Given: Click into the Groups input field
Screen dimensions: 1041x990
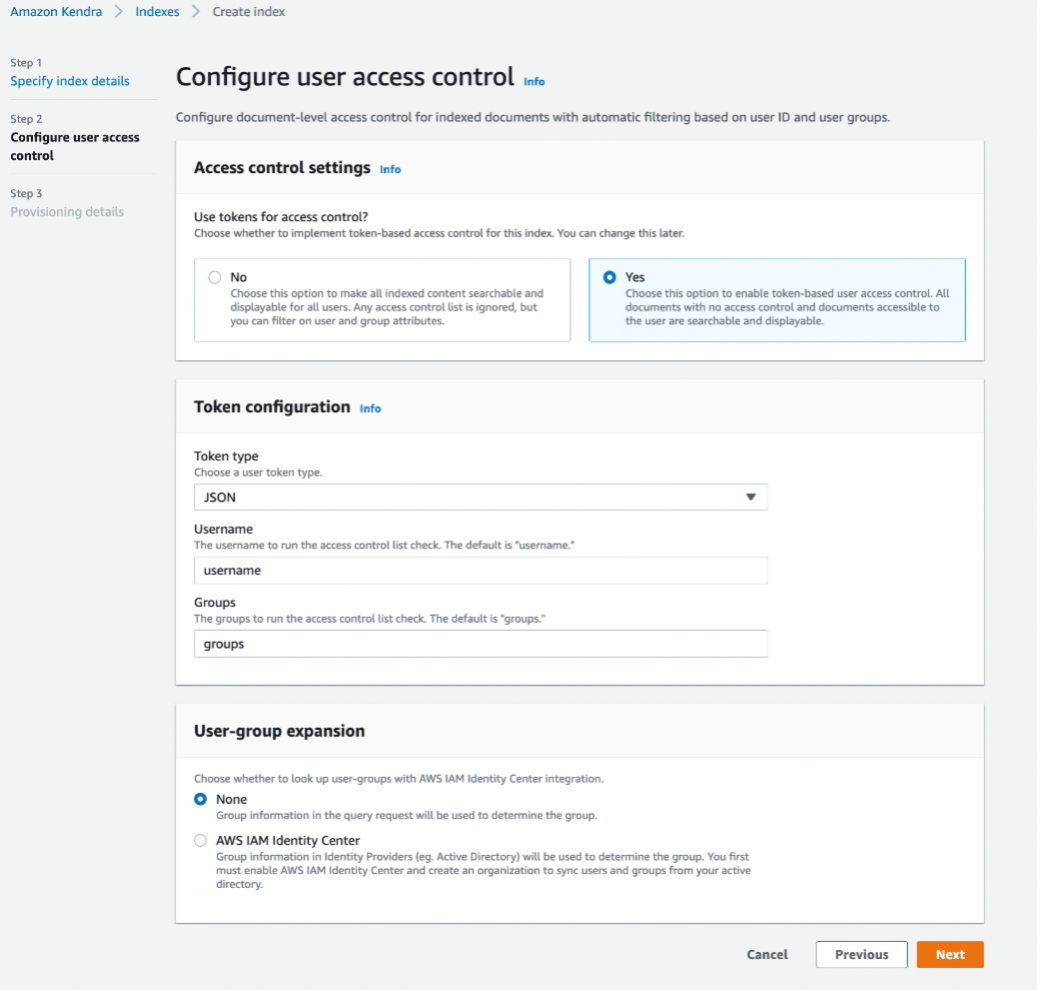Looking at the screenshot, I should (480, 644).
